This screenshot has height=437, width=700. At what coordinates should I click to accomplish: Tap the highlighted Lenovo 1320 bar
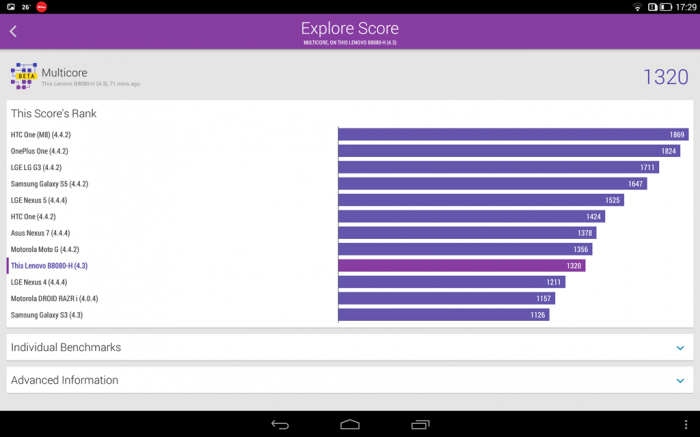[x=461, y=266]
